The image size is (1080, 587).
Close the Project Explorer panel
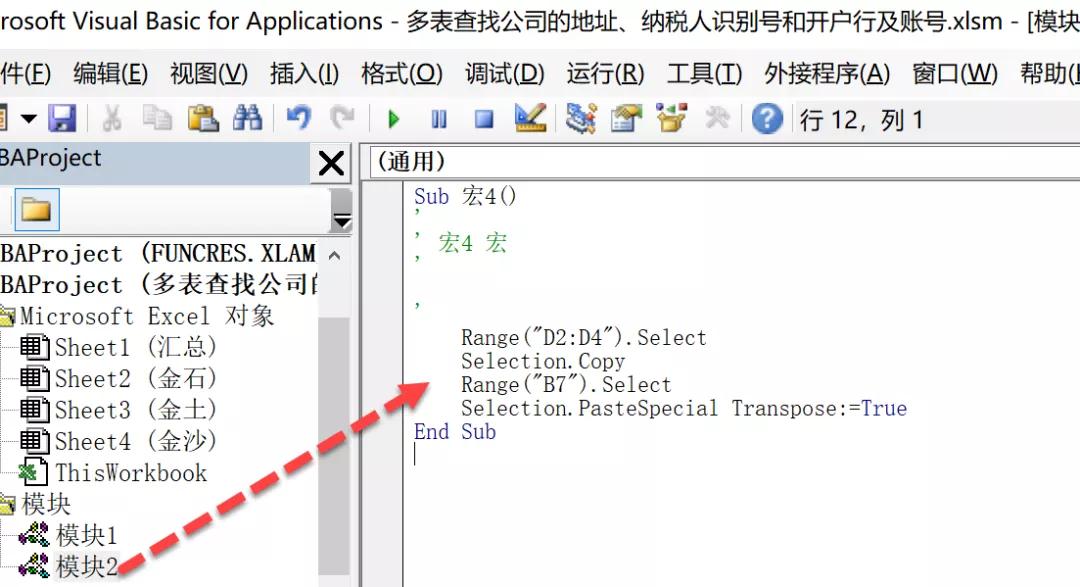pyautogui.click(x=330, y=163)
